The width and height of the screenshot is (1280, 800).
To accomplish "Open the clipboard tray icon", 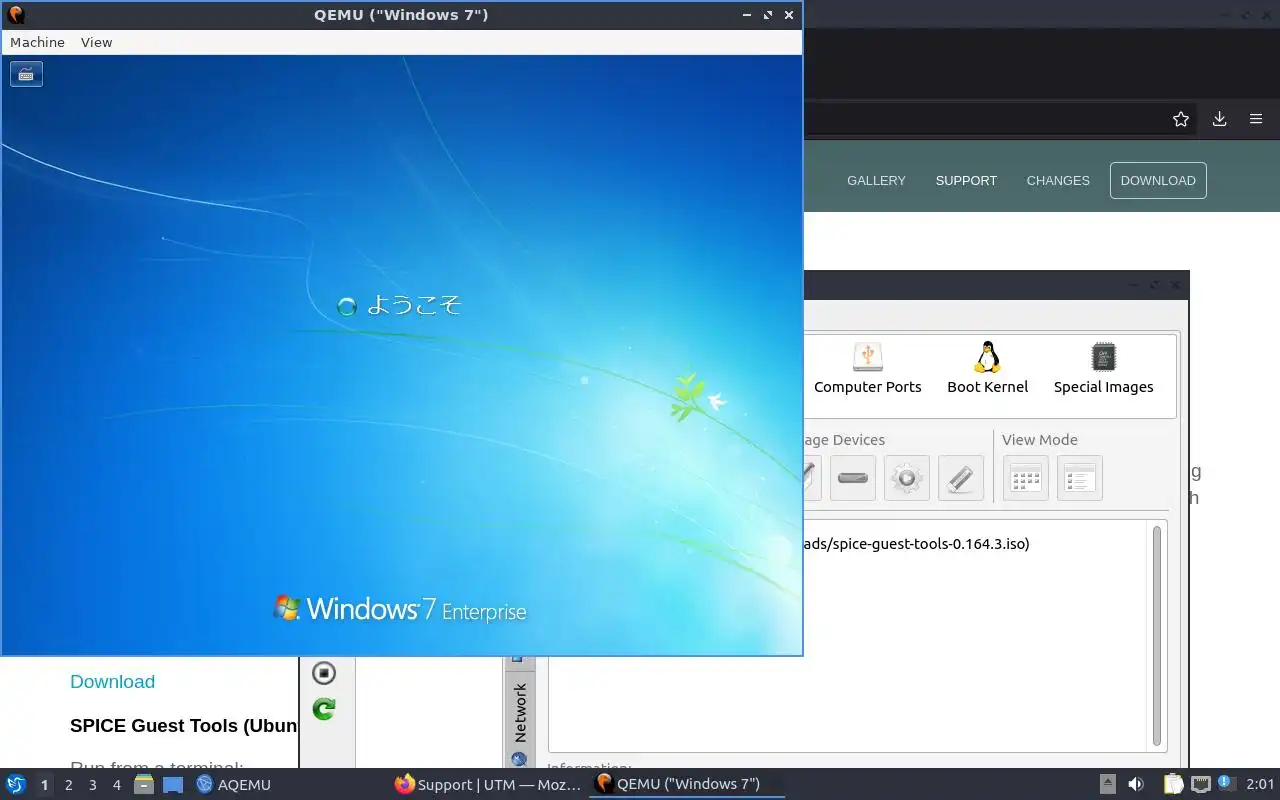I will point(1173,784).
